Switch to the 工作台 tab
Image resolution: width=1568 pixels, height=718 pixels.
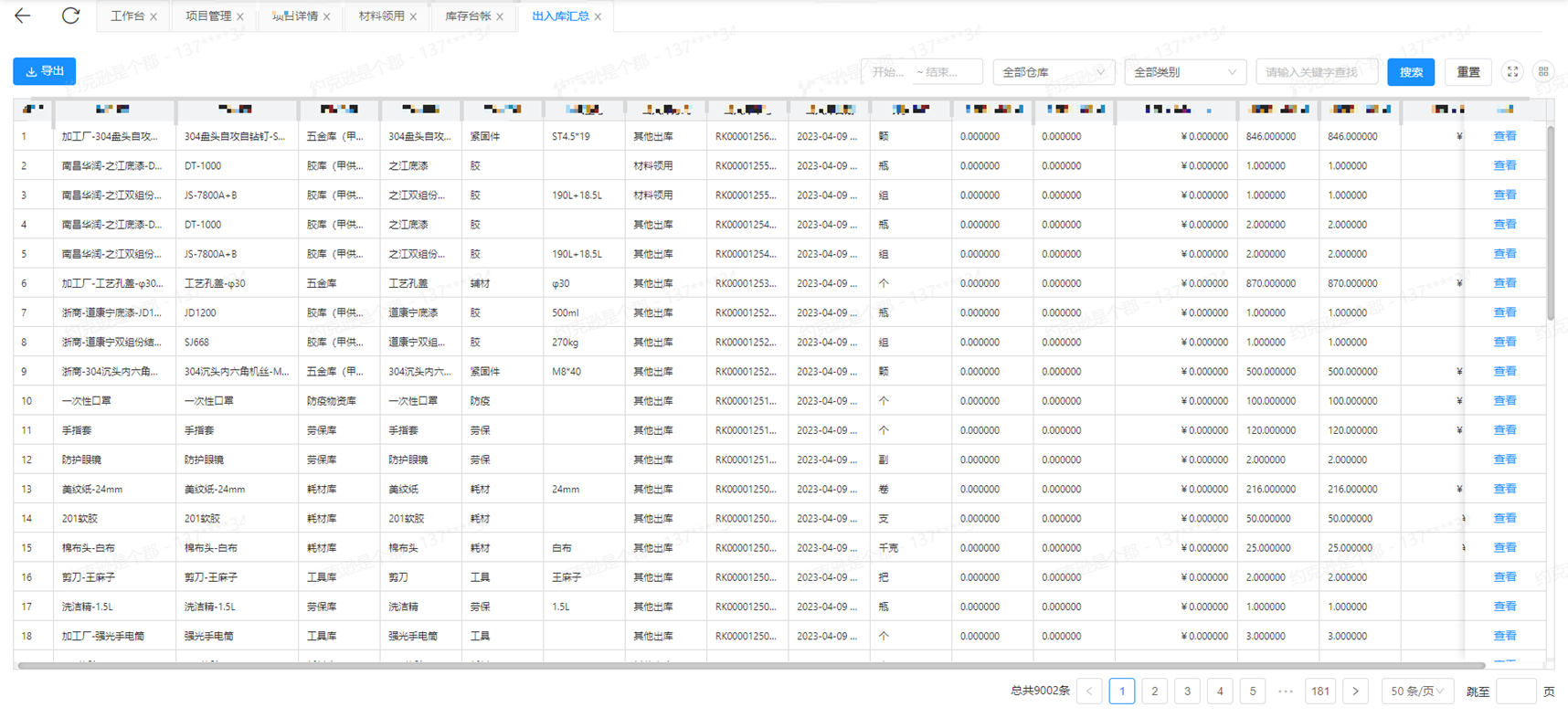tap(128, 16)
